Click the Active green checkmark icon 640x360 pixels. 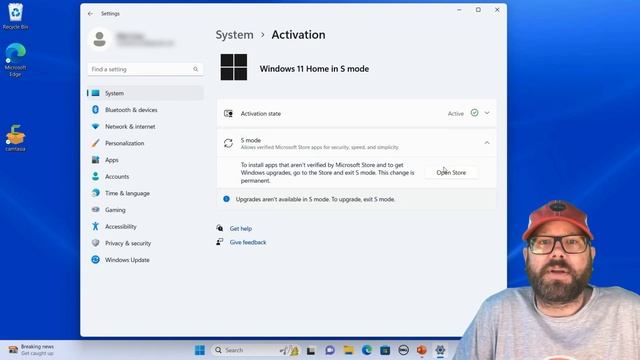pos(474,113)
